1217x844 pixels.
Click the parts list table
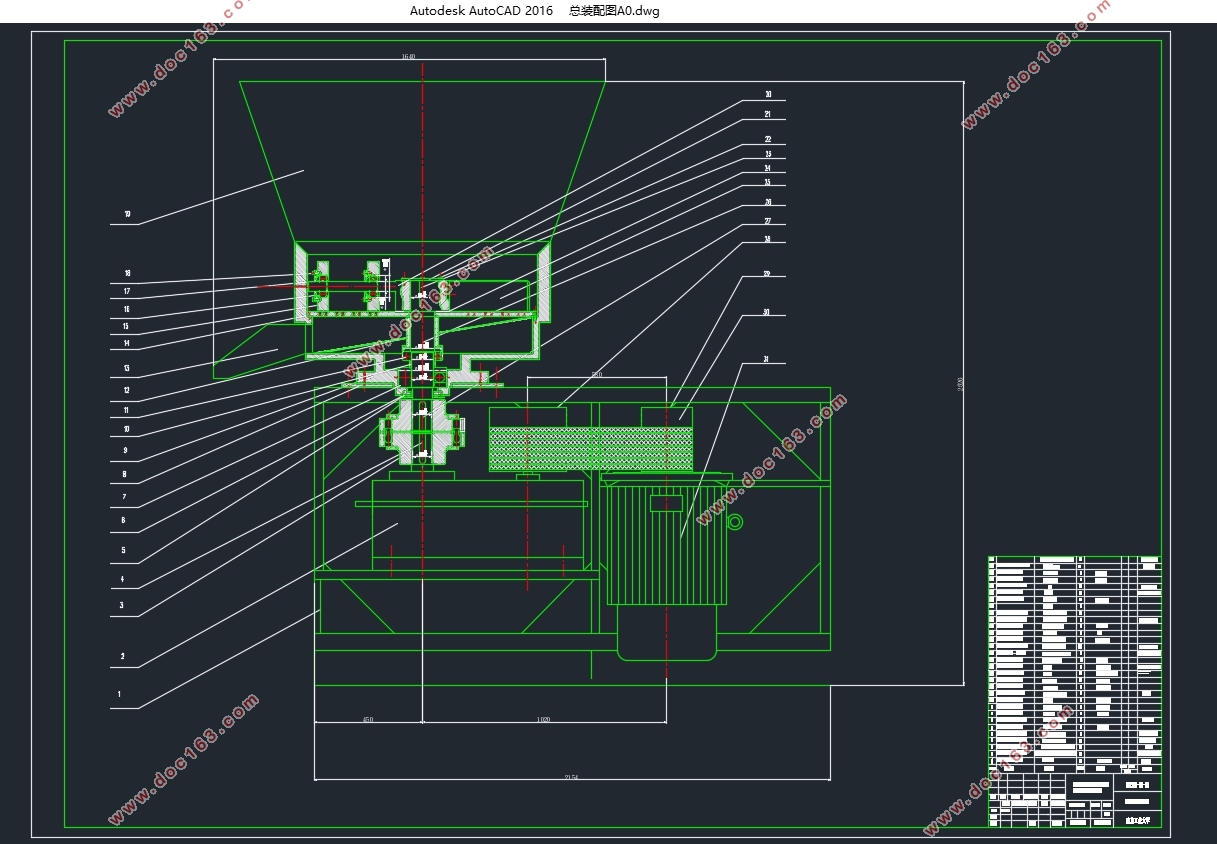pos(1075,664)
